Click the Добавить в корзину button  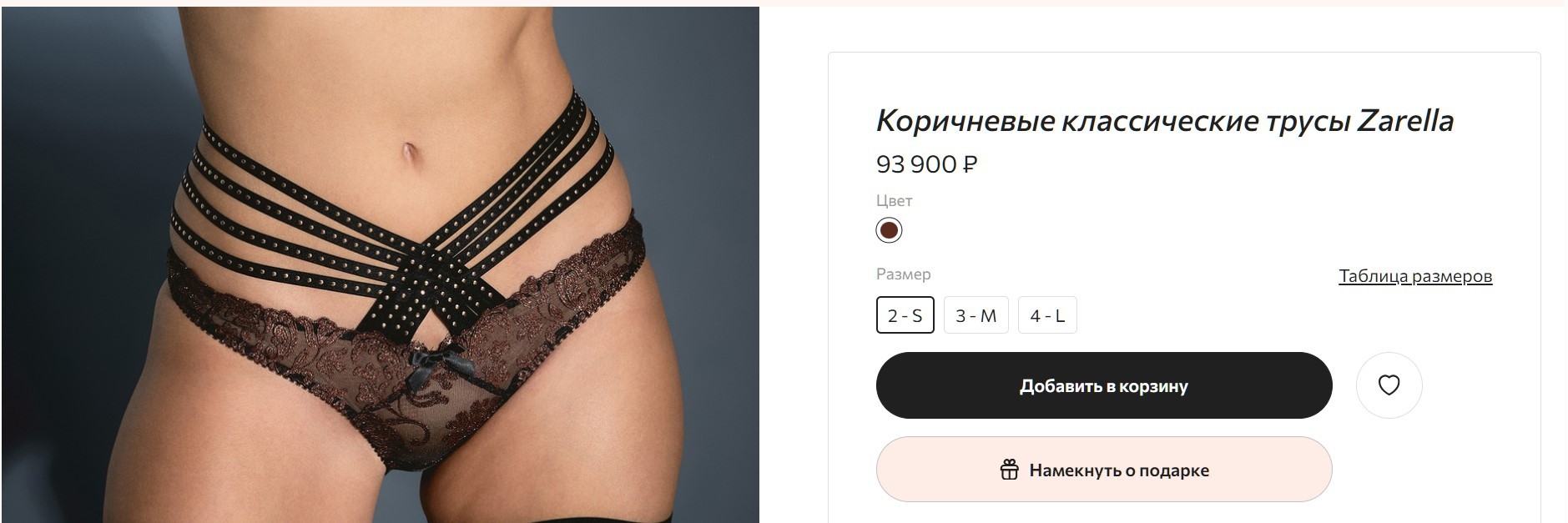click(1104, 385)
